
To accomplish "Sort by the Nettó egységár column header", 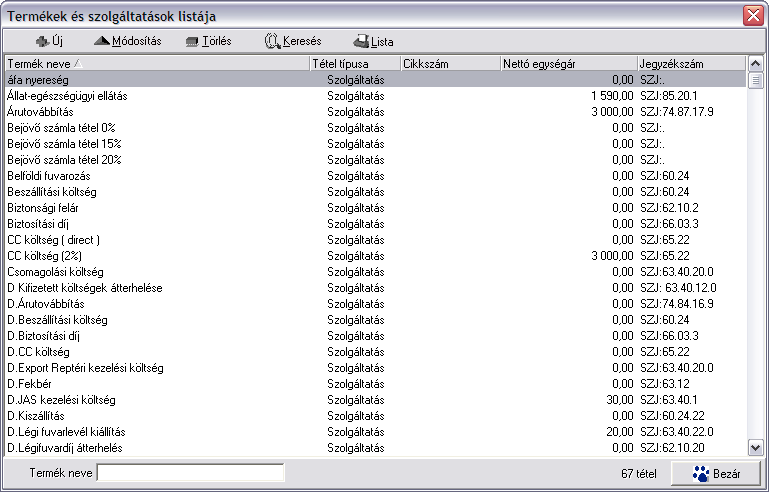I will click(x=569, y=64).
